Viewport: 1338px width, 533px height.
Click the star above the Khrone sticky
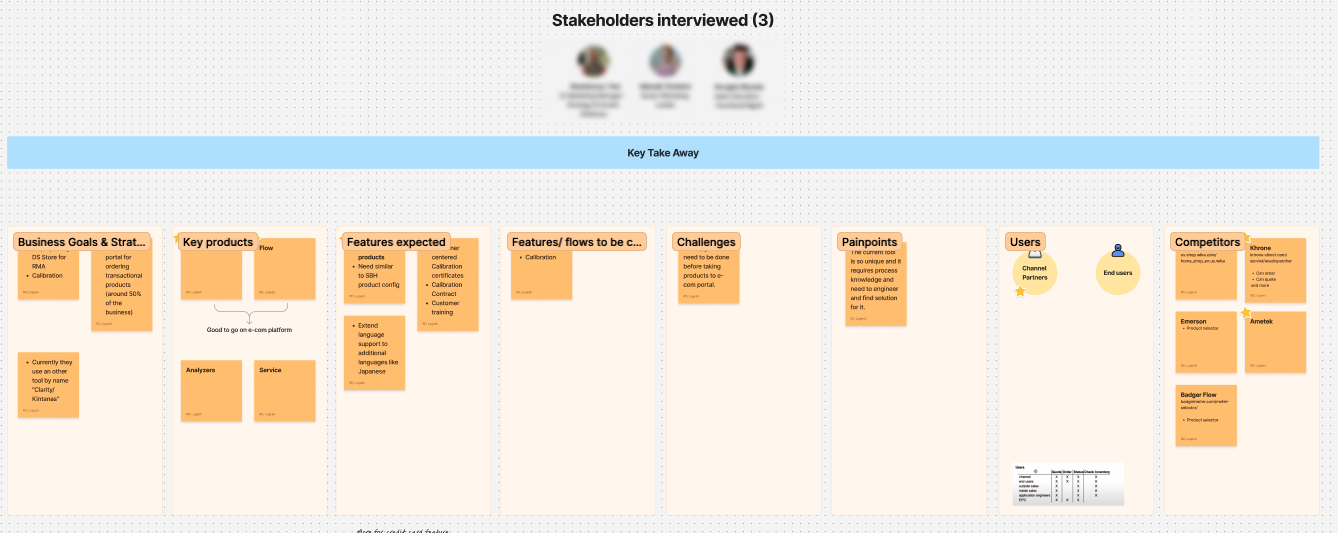tap(1247, 239)
